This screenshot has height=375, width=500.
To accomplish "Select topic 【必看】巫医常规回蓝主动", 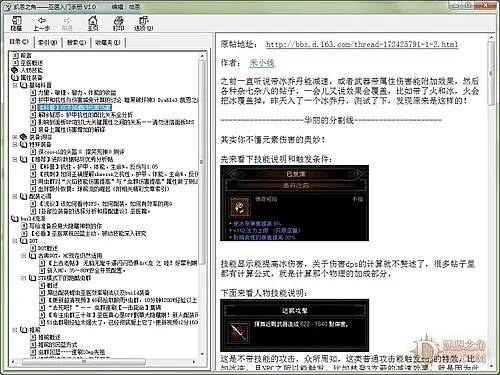I will [x=88, y=233].
